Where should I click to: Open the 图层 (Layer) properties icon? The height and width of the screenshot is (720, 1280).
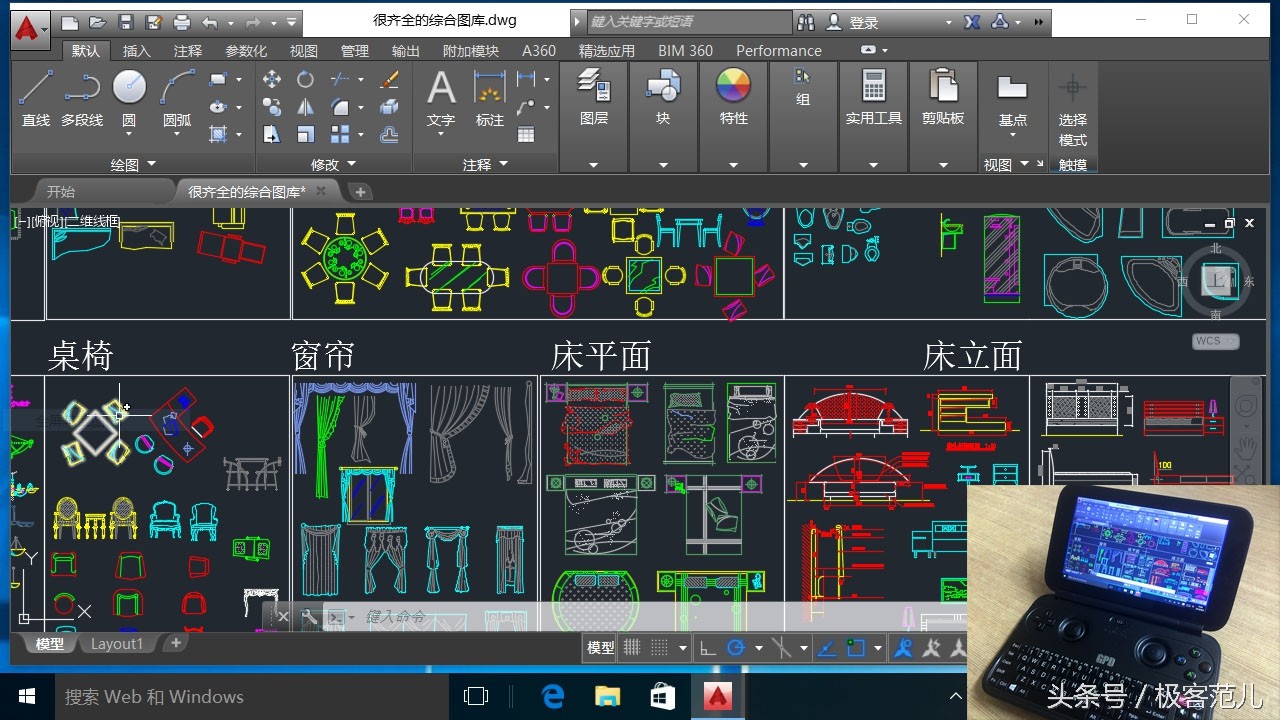tap(594, 87)
